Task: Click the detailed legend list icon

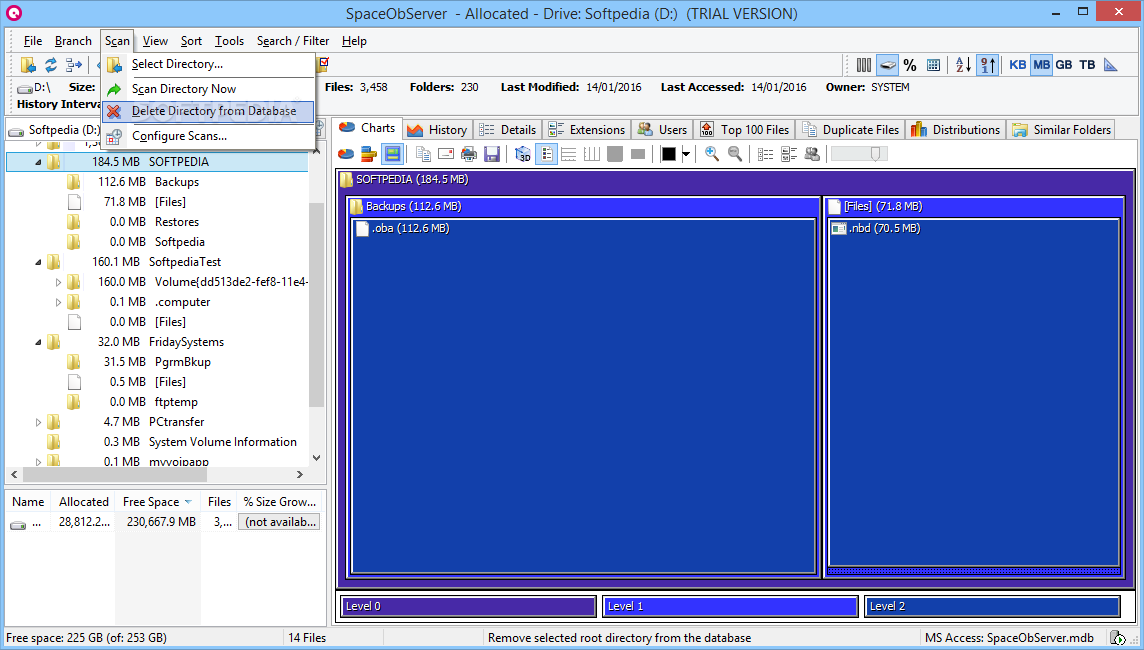Action: point(789,154)
